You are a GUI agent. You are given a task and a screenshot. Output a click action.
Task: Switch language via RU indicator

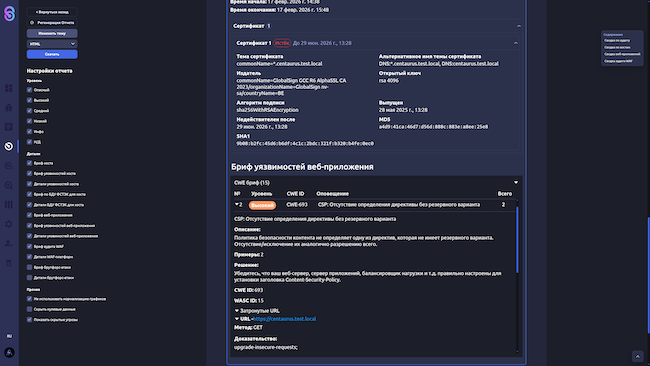coord(9,336)
